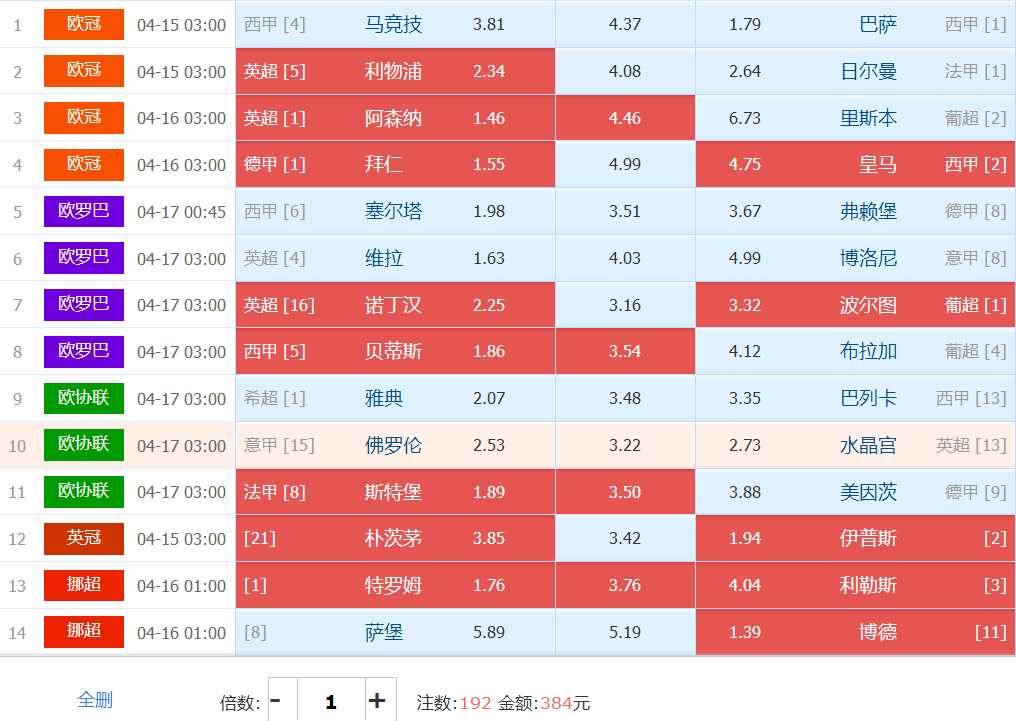Screen dimensions: 1016x721
Task: Deselect 伊普斯 away win odds 1.94
Action: (x=855, y=538)
